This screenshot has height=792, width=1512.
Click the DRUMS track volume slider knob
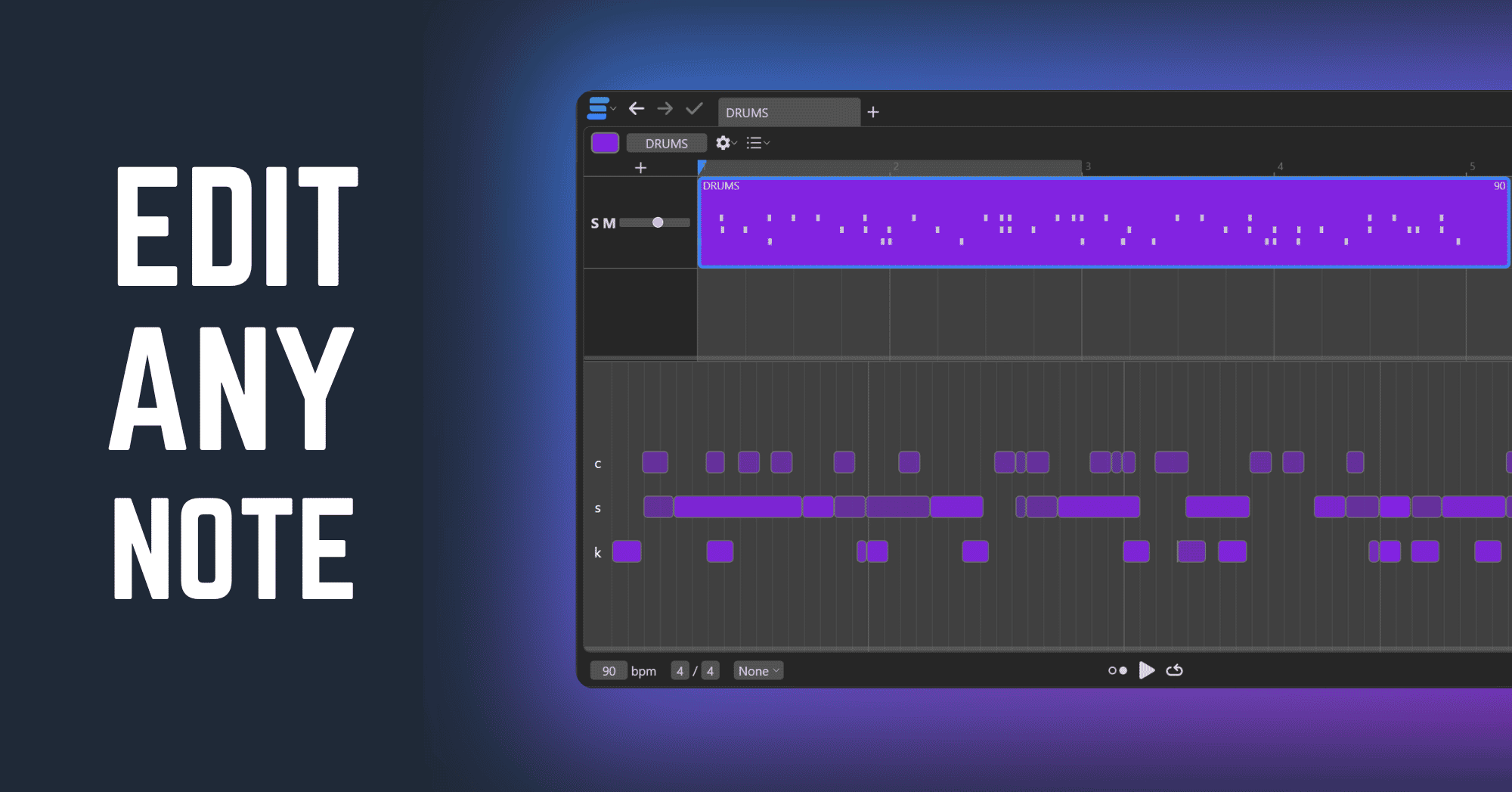[658, 222]
